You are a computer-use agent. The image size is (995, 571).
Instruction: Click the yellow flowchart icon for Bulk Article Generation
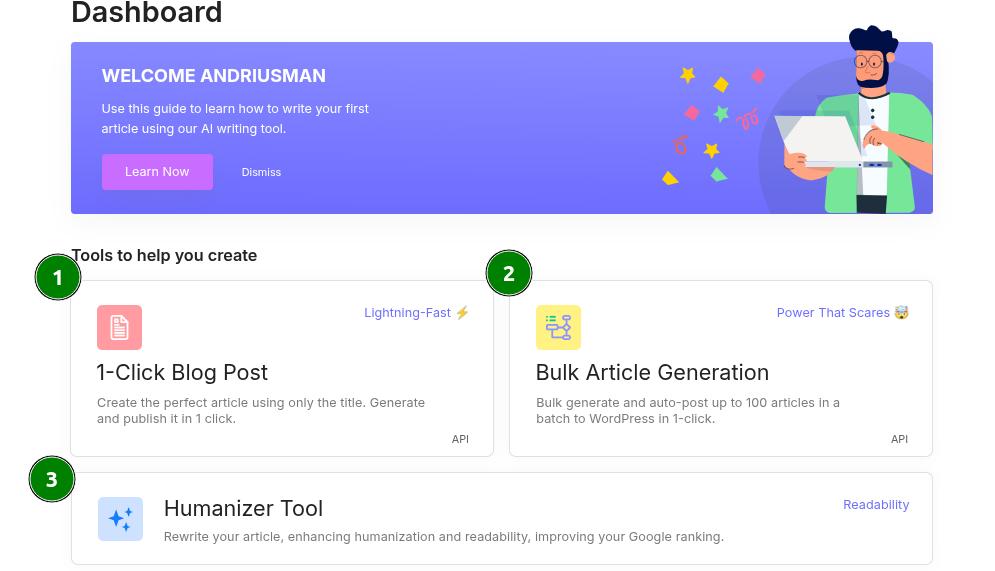click(x=558, y=327)
